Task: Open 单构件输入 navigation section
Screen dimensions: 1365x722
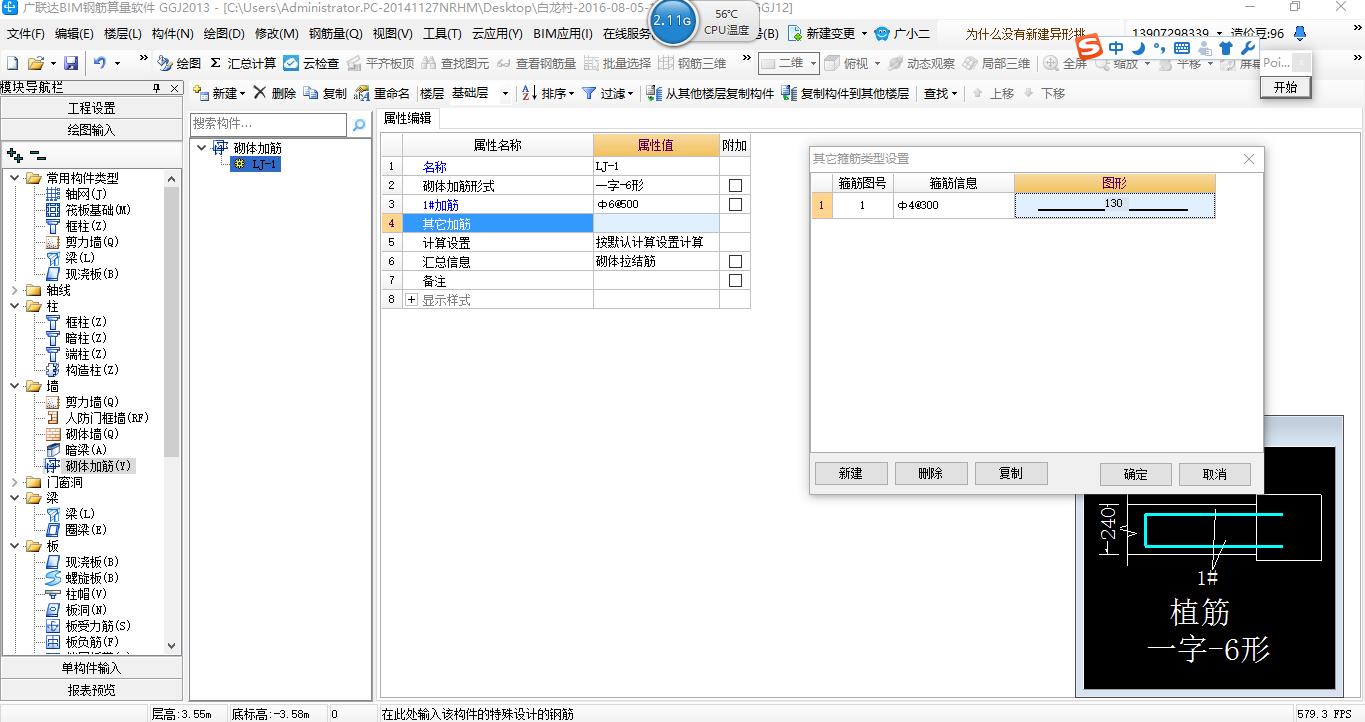Action: coord(91,668)
